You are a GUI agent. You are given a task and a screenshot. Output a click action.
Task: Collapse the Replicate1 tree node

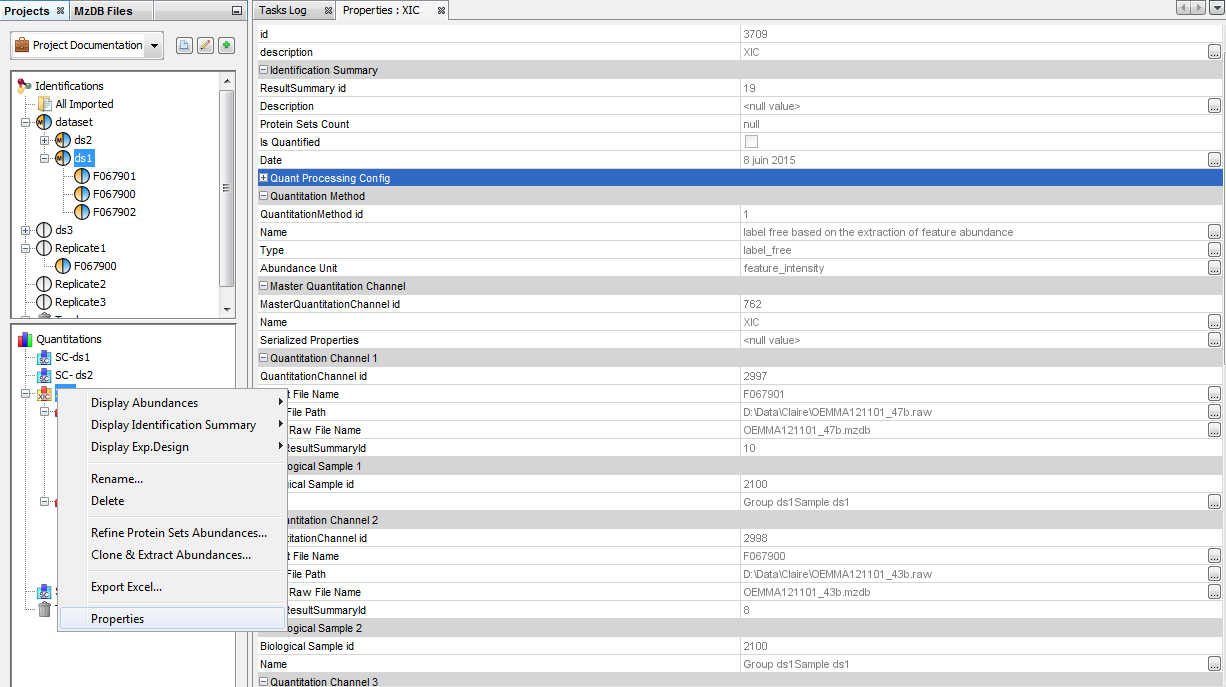click(x=26, y=248)
